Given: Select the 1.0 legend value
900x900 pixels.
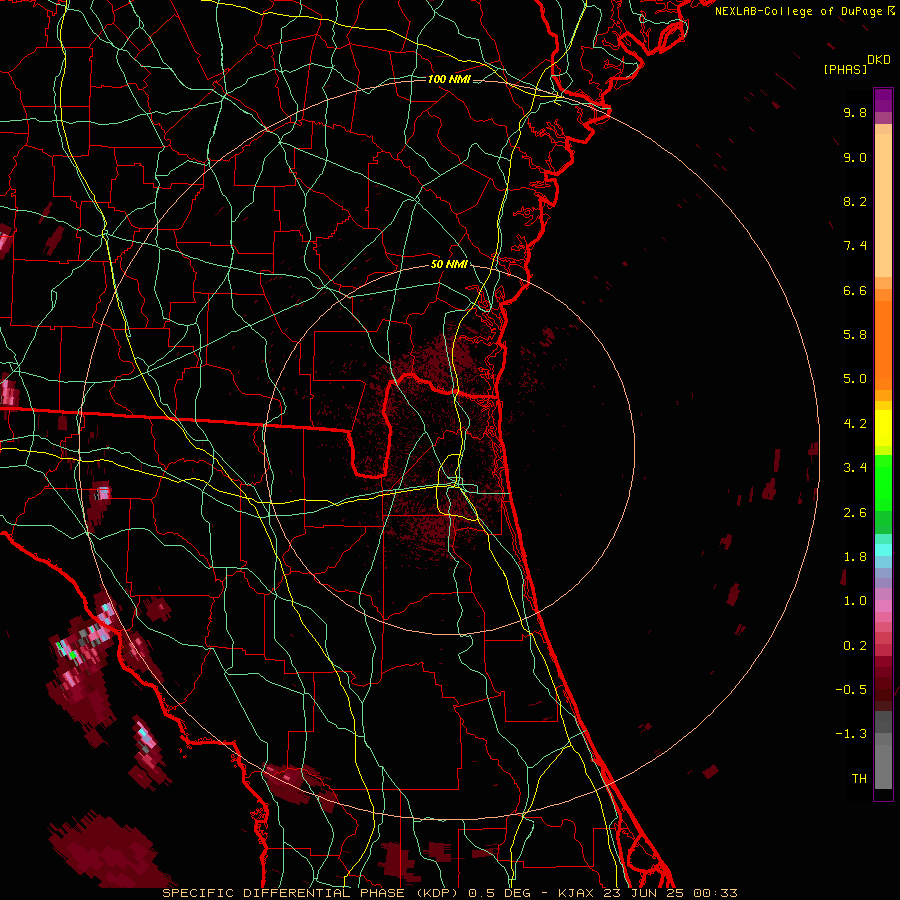Looking at the screenshot, I should (855, 601).
